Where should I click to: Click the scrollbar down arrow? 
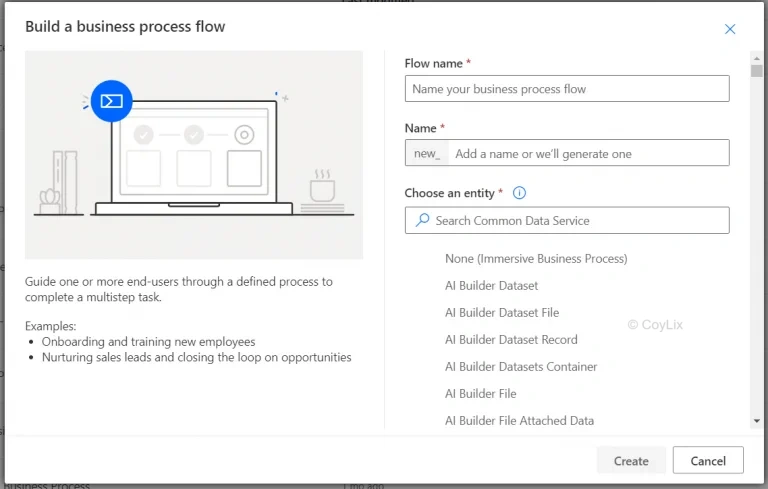coord(757,421)
